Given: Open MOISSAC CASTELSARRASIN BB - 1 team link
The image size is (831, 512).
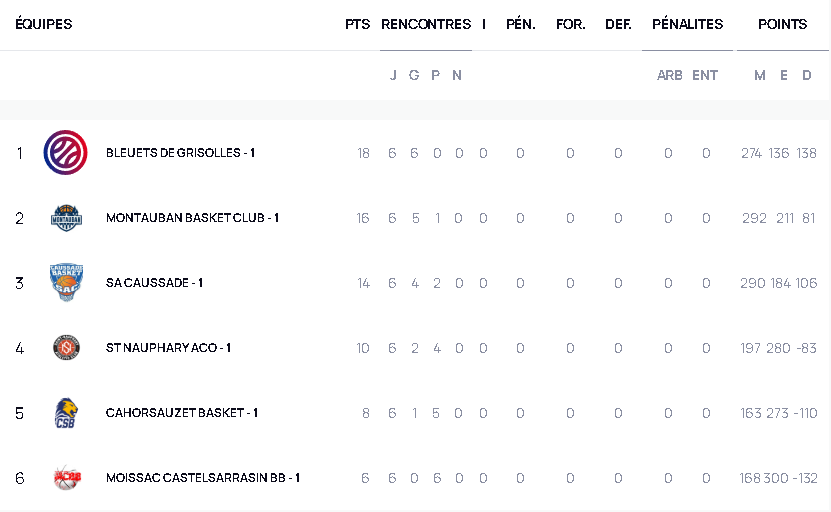Looking at the screenshot, I should (x=203, y=478).
